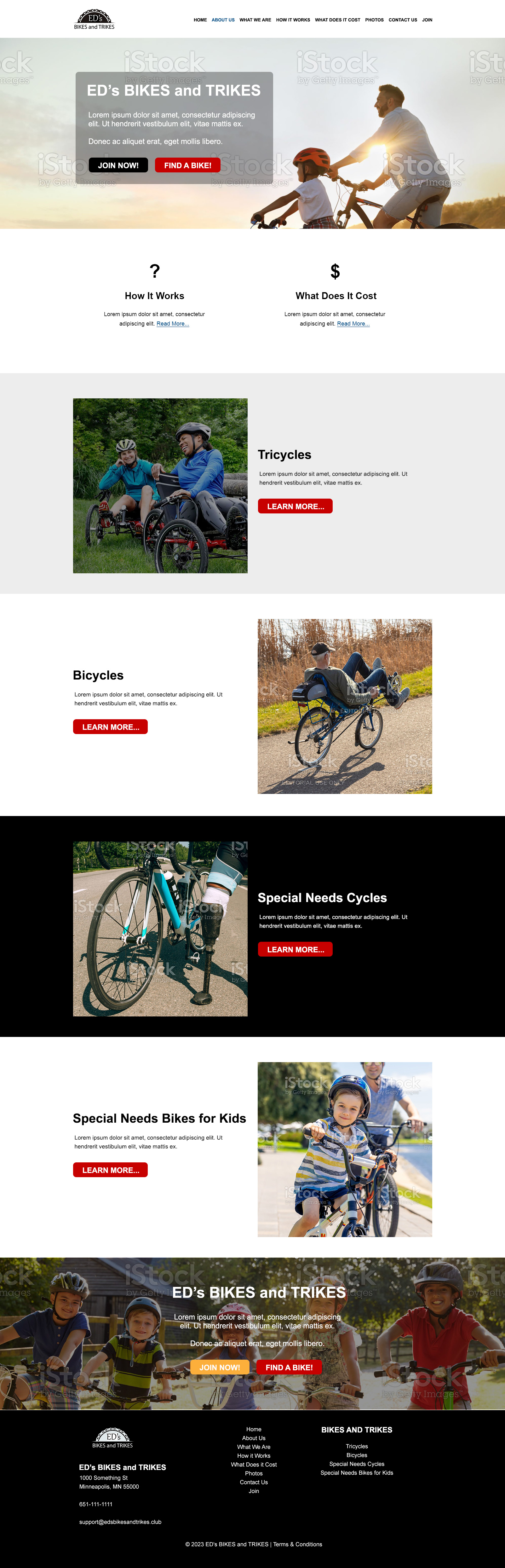Click the support email address in footer
The image size is (505, 1568).
coord(120,1522)
